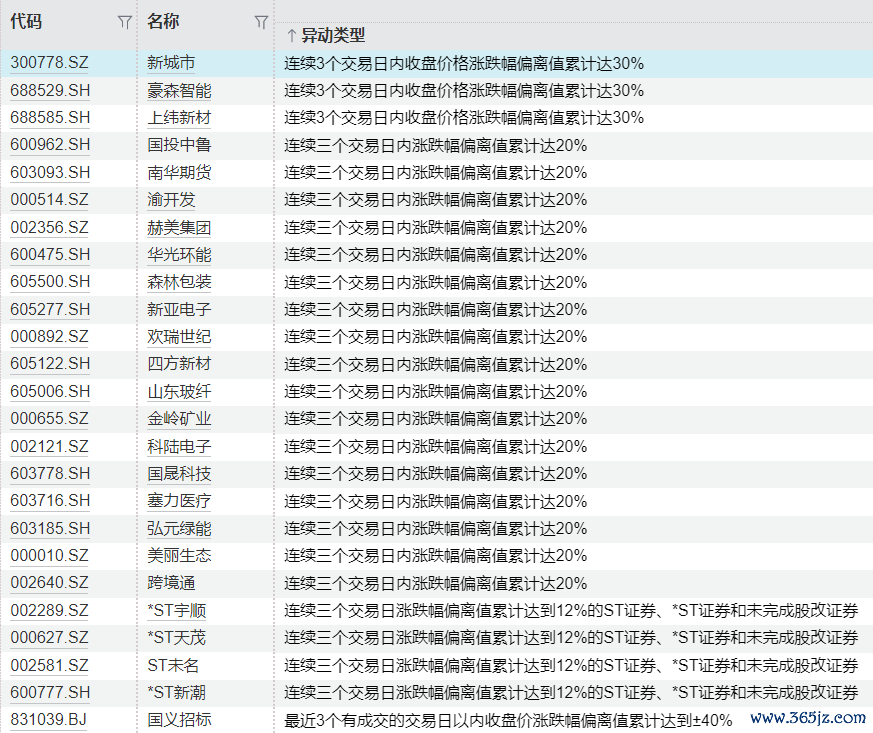Click 异动类型 text in 国义招标 row
Viewport: 873px width, 733px height.
(x=508, y=721)
